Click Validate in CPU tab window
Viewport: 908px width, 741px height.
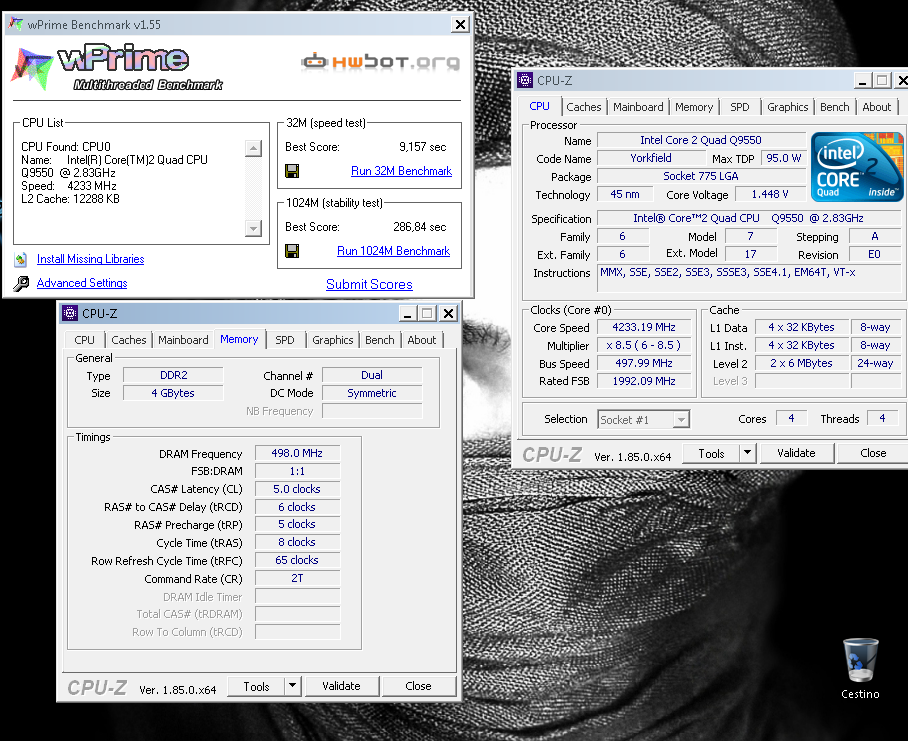tap(796, 453)
